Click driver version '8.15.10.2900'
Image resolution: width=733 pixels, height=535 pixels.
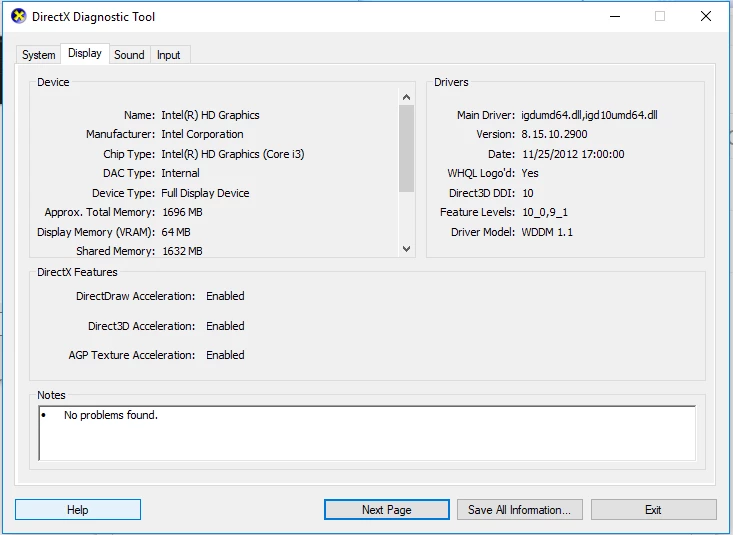554,134
